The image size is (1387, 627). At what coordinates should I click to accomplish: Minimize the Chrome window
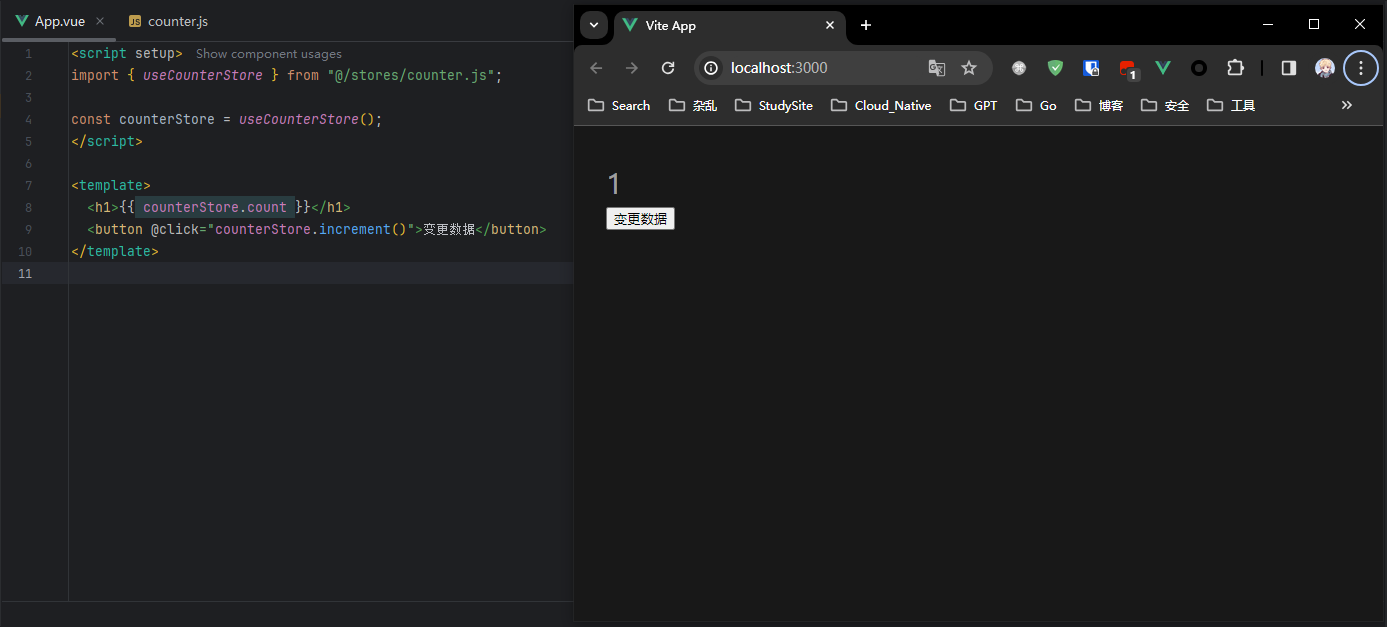(1268, 24)
